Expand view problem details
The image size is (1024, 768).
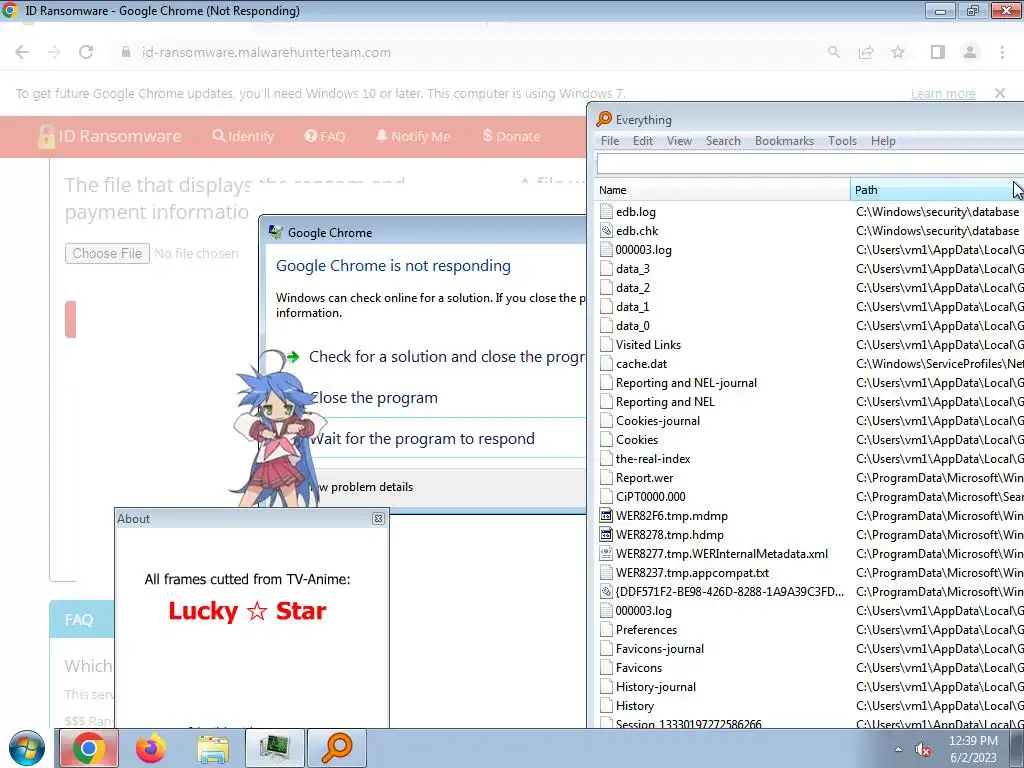point(363,487)
